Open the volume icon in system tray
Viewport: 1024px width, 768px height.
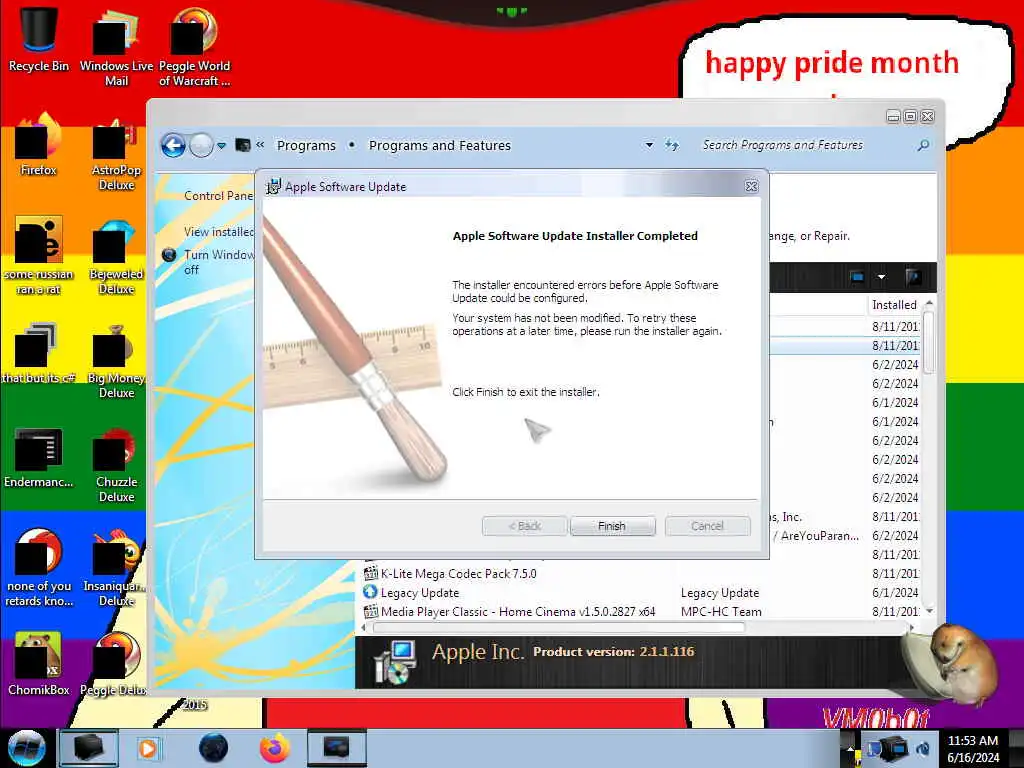coord(923,748)
